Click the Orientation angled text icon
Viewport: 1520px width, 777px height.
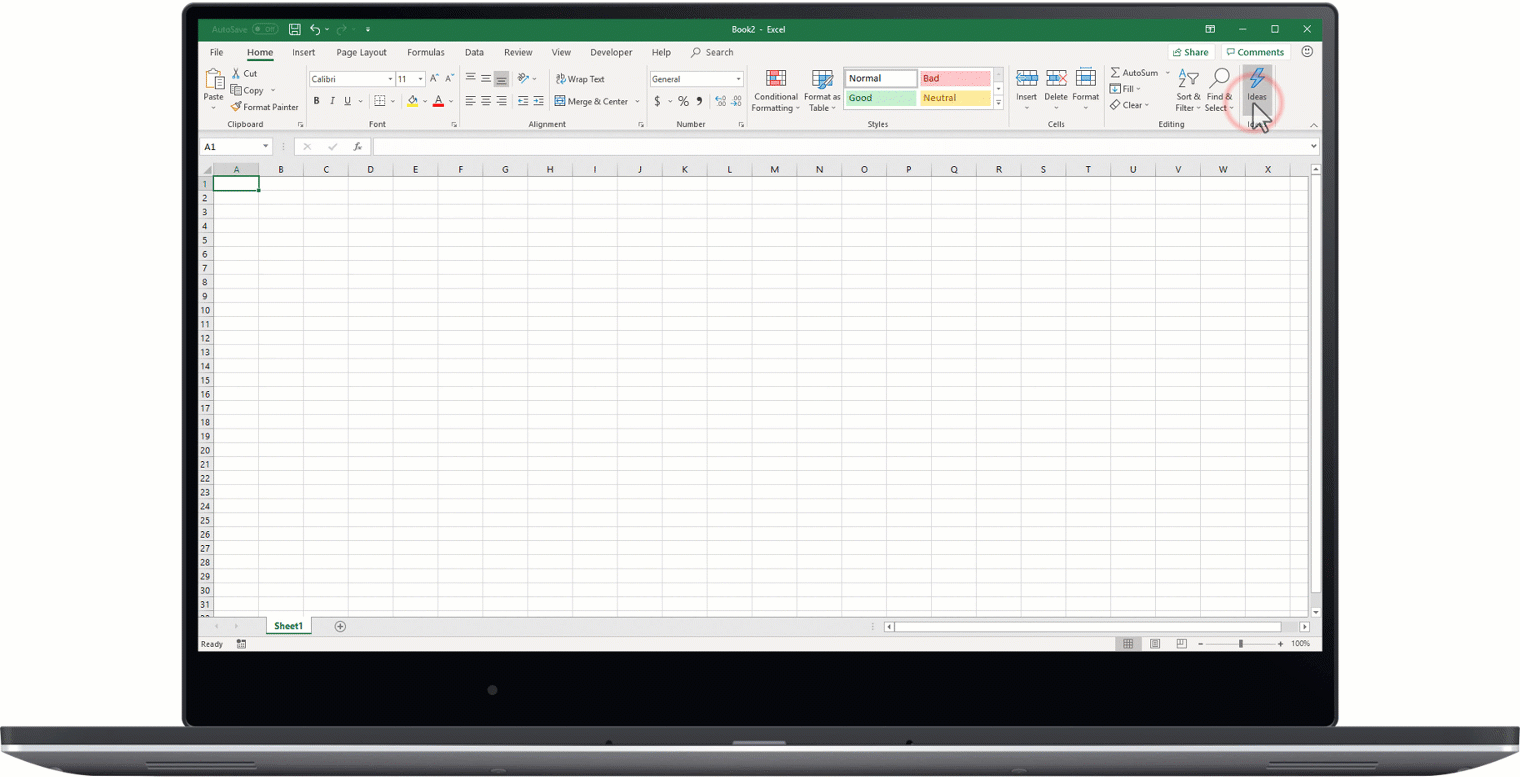(x=523, y=79)
